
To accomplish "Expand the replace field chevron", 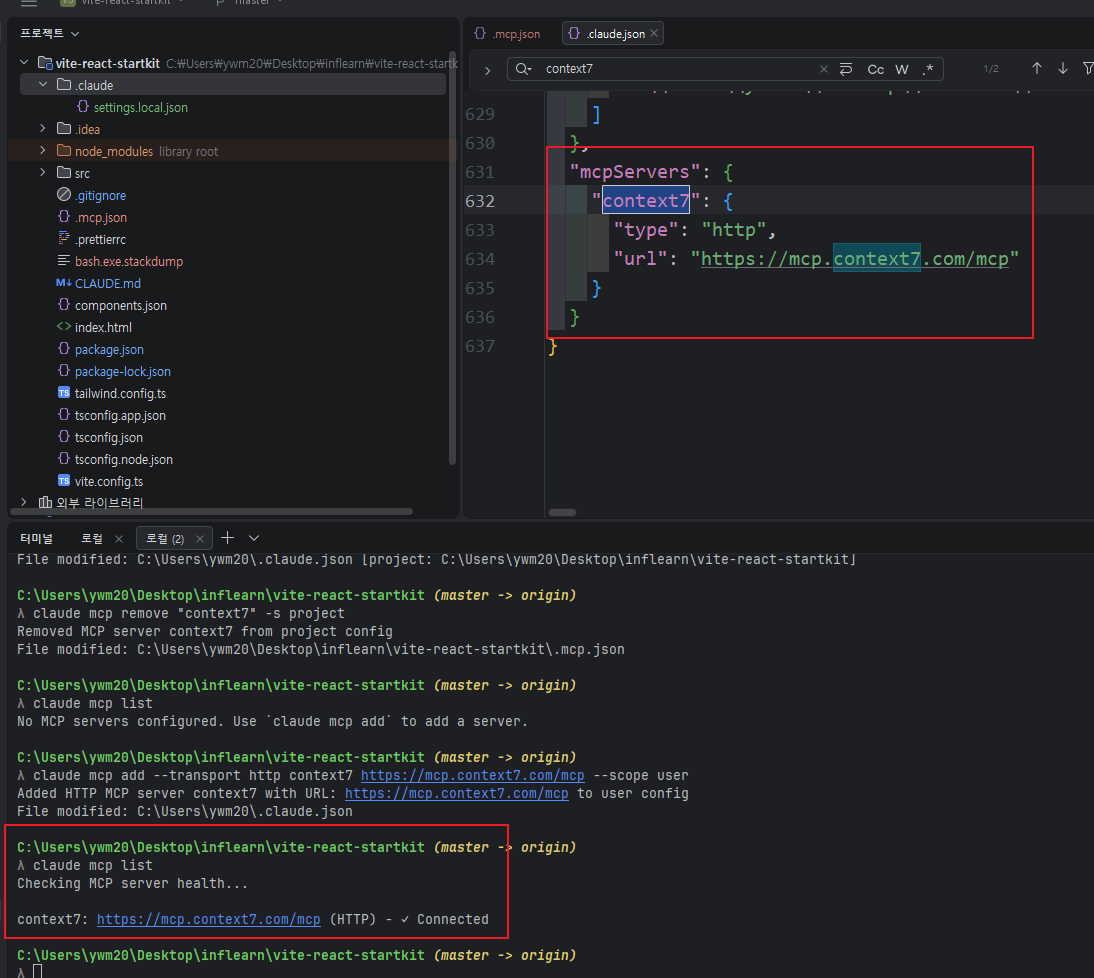I will [487, 70].
